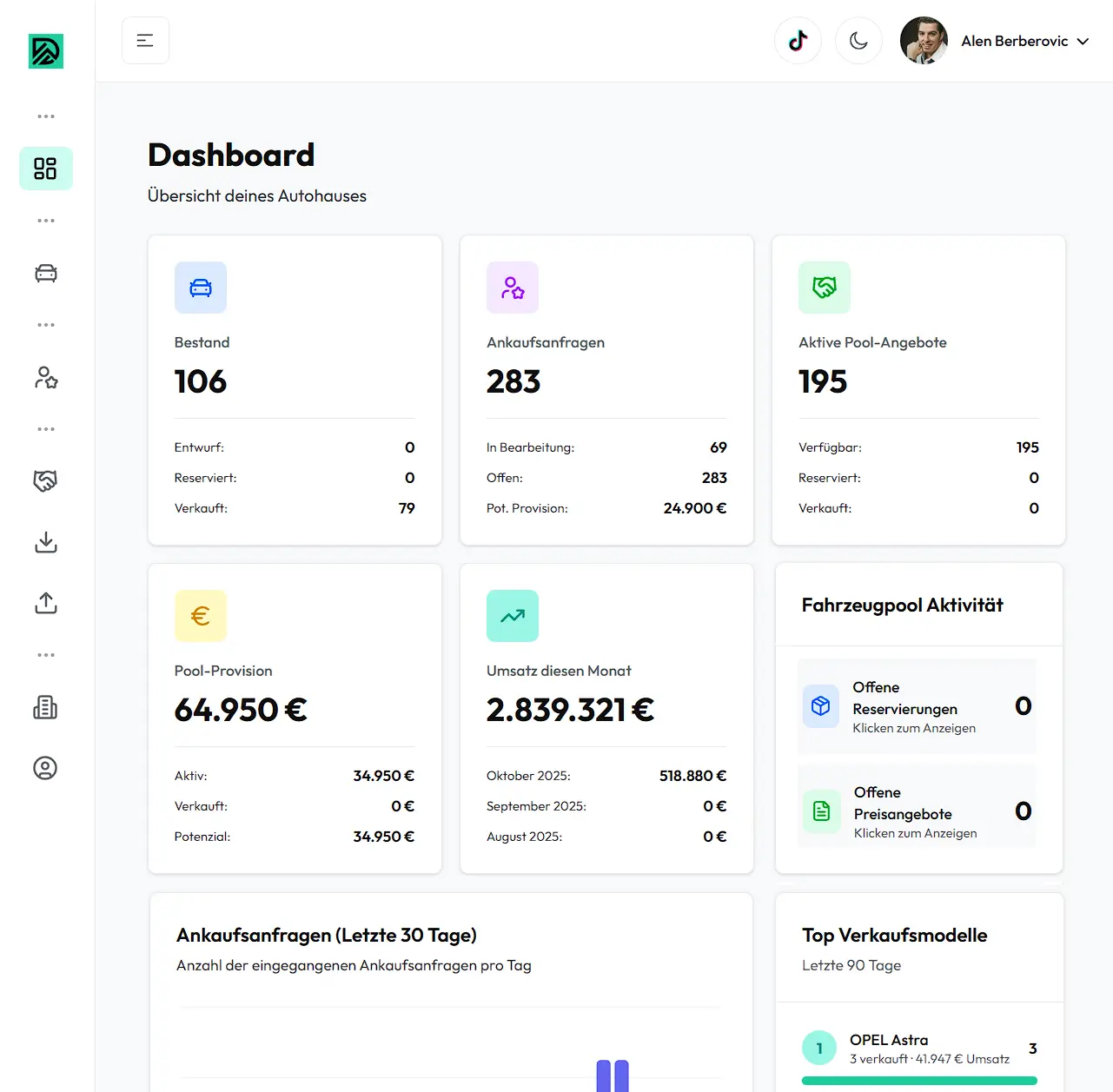Toggle the sidebar menu via the ellipsis above Dashboard
1113x1092 pixels.
tap(45, 116)
